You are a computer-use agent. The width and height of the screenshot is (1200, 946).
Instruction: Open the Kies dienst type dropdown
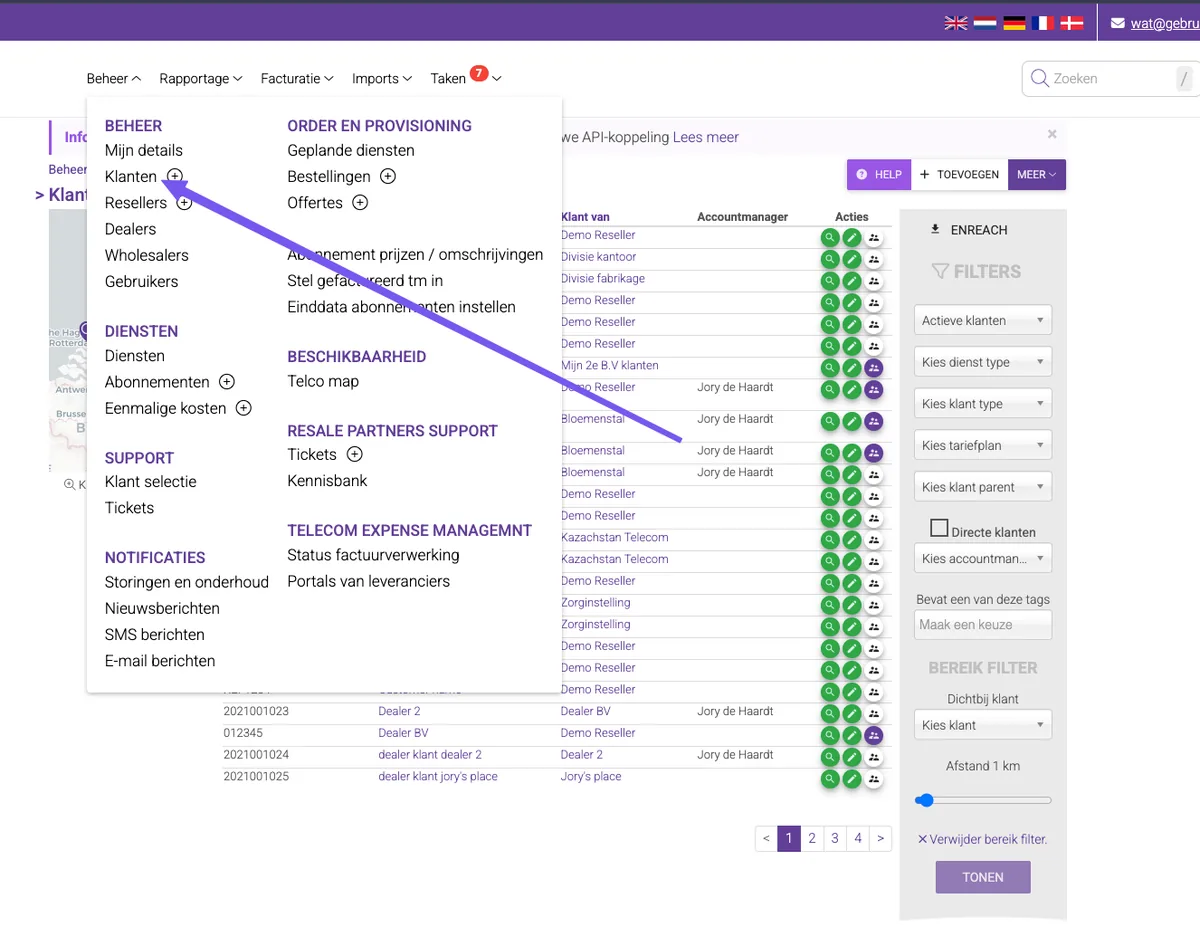[x=983, y=362]
